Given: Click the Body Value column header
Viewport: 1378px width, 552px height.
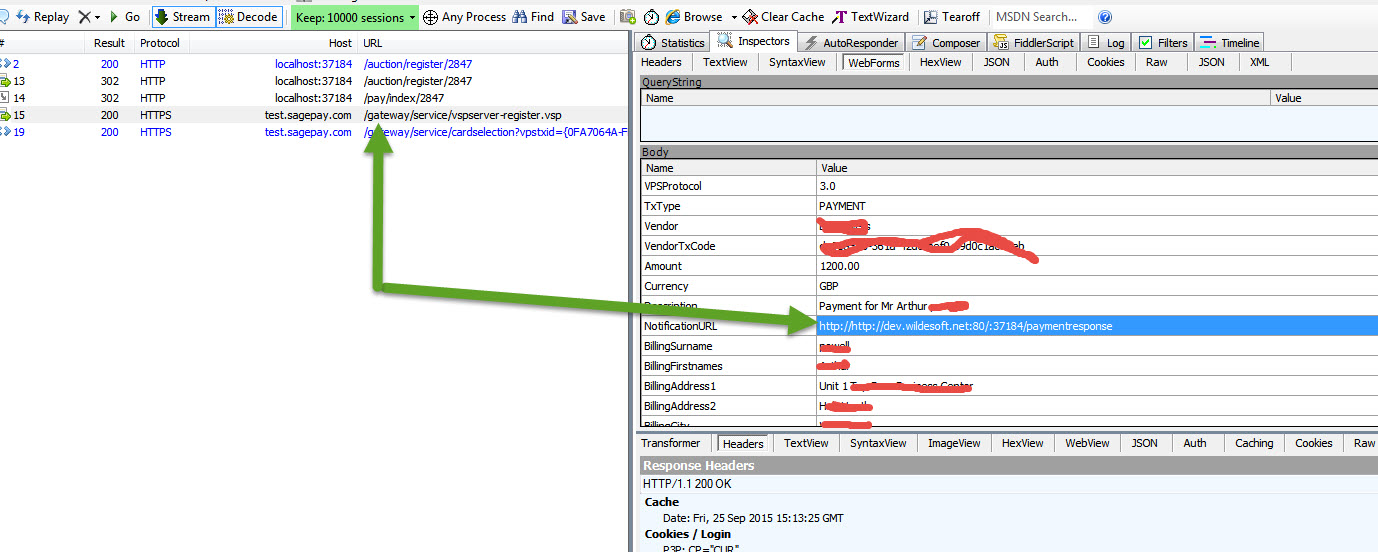Looking at the screenshot, I should point(1097,168).
